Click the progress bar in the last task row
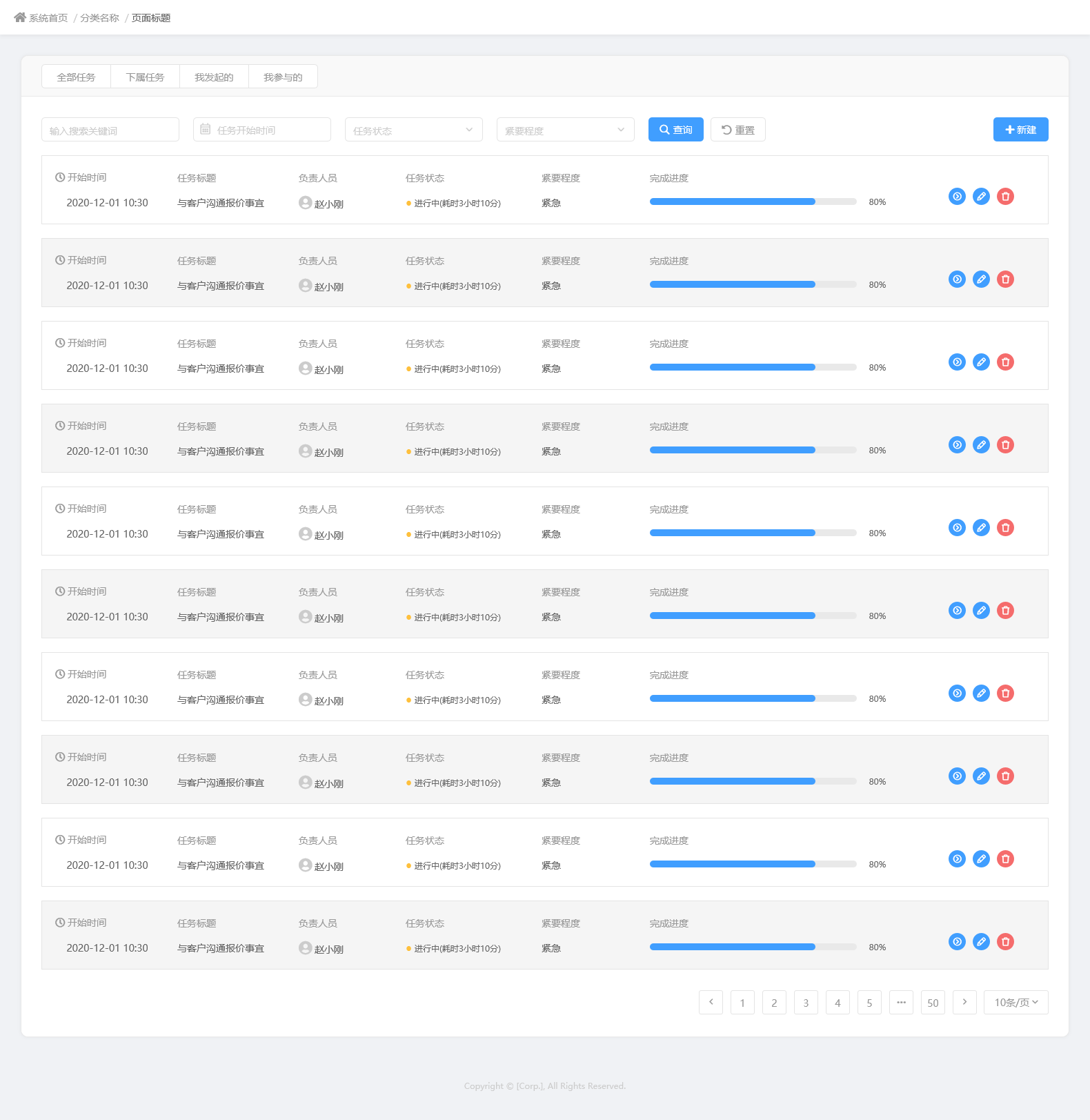Image resolution: width=1090 pixels, height=1120 pixels. coord(753,947)
